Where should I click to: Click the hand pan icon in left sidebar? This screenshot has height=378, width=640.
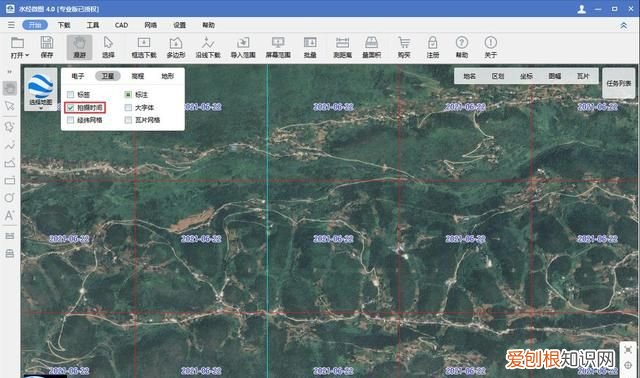point(10,88)
